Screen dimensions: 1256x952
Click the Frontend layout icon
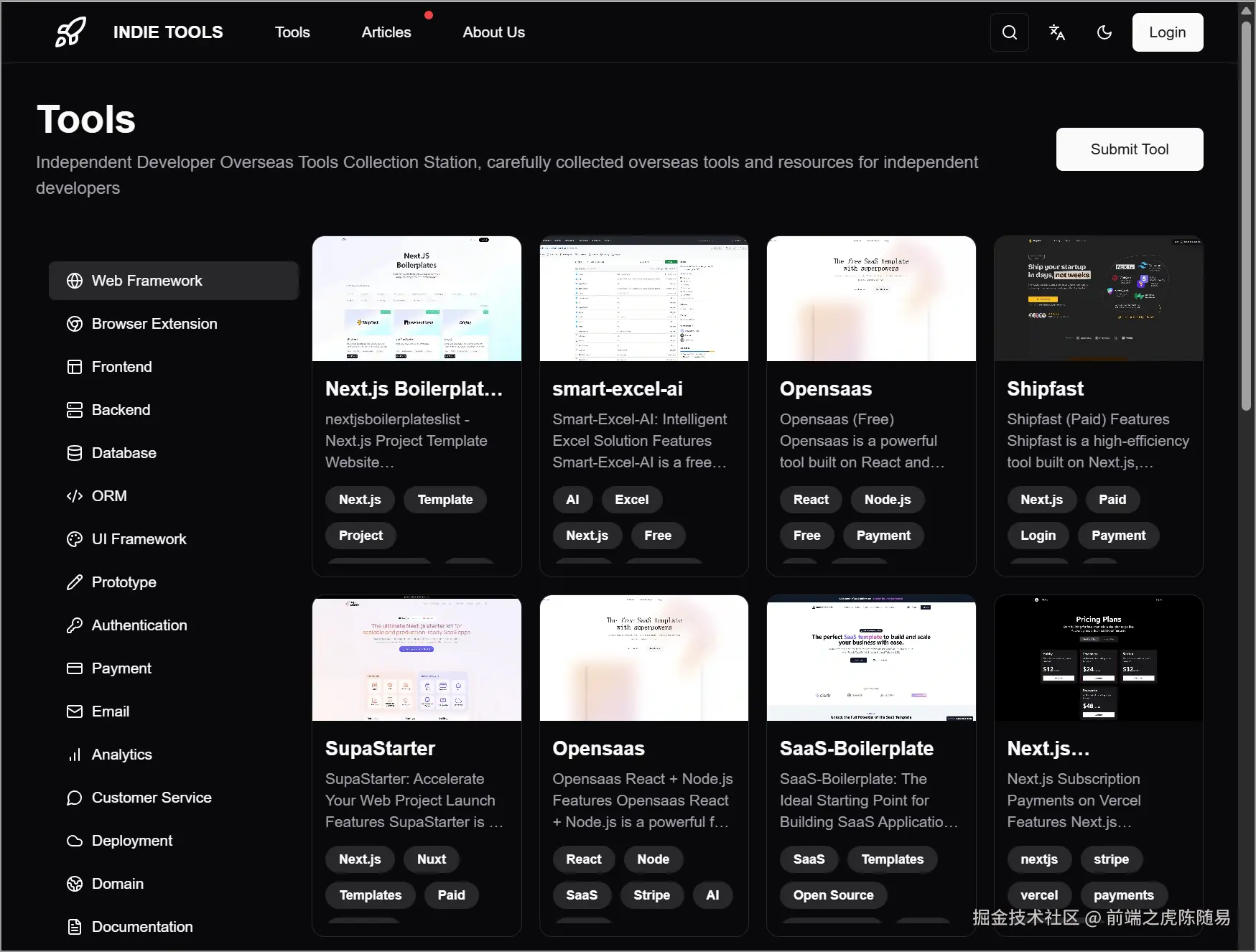75,367
